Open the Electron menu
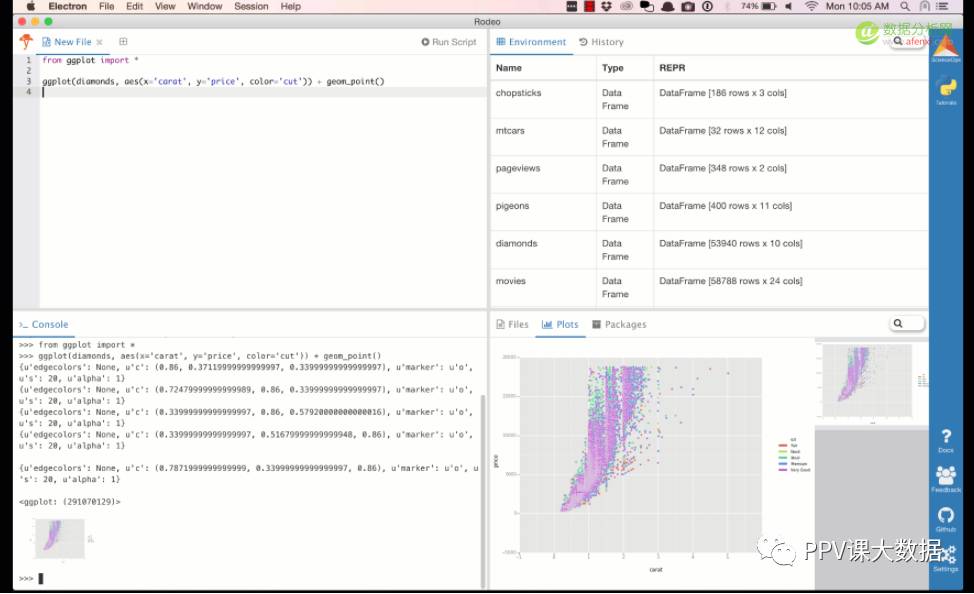The image size is (974, 594). (68, 6)
